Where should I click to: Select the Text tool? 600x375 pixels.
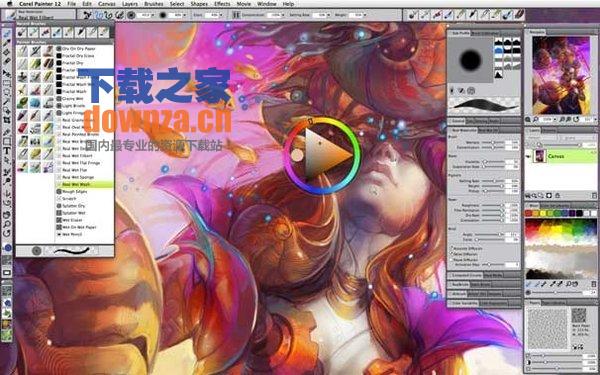coord(7,151)
